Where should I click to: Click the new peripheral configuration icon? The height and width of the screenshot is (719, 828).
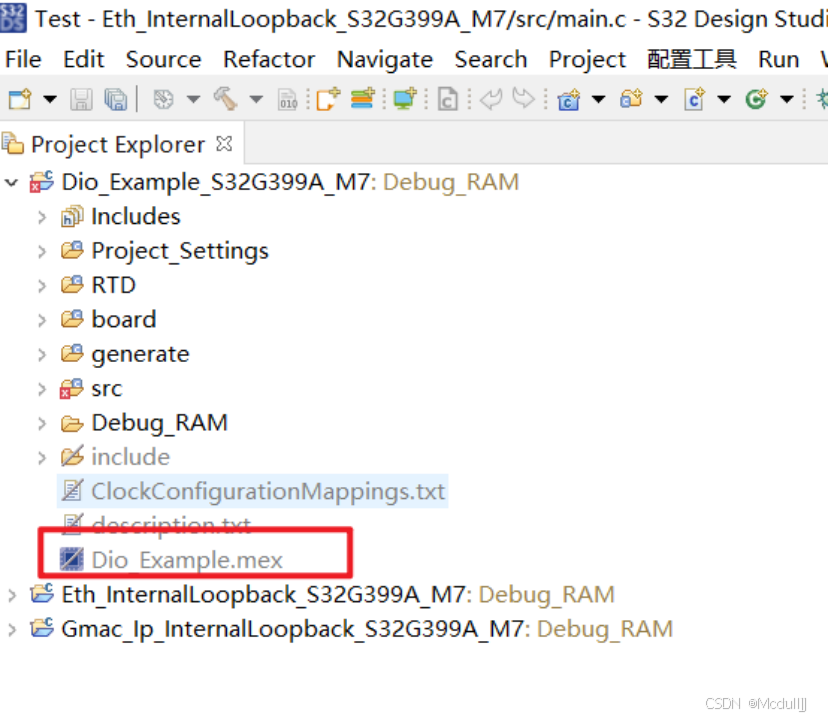click(361, 99)
